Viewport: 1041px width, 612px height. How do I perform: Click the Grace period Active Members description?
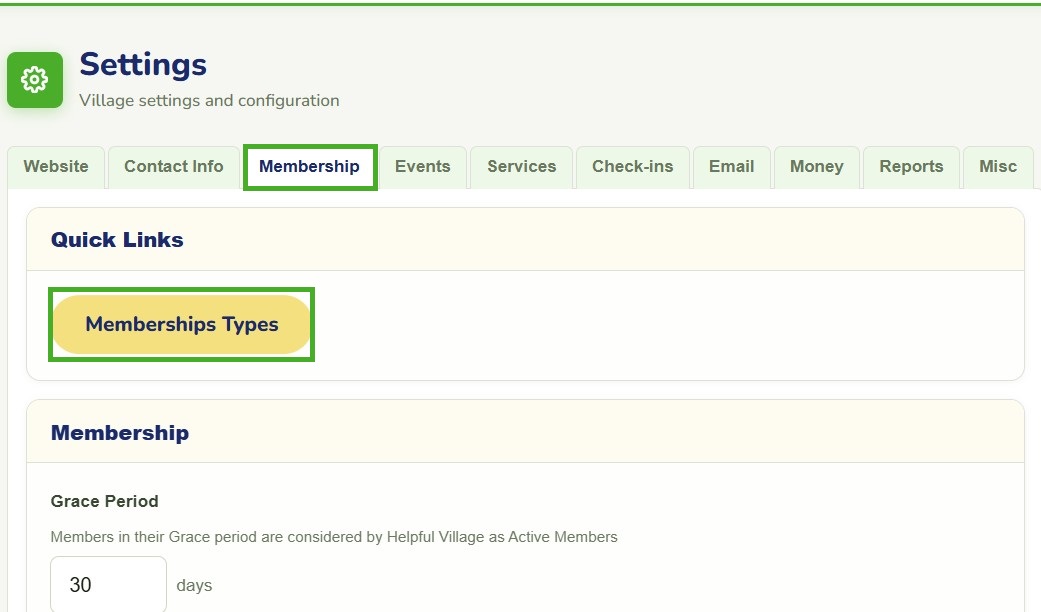[x=334, y=537]
